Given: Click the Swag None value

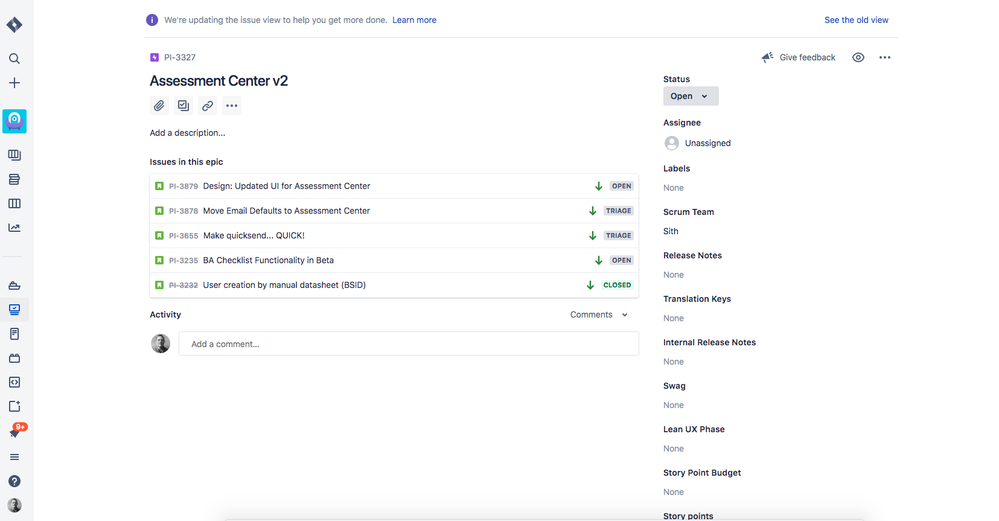Looking at the screenshot, I should coord(673,405).
